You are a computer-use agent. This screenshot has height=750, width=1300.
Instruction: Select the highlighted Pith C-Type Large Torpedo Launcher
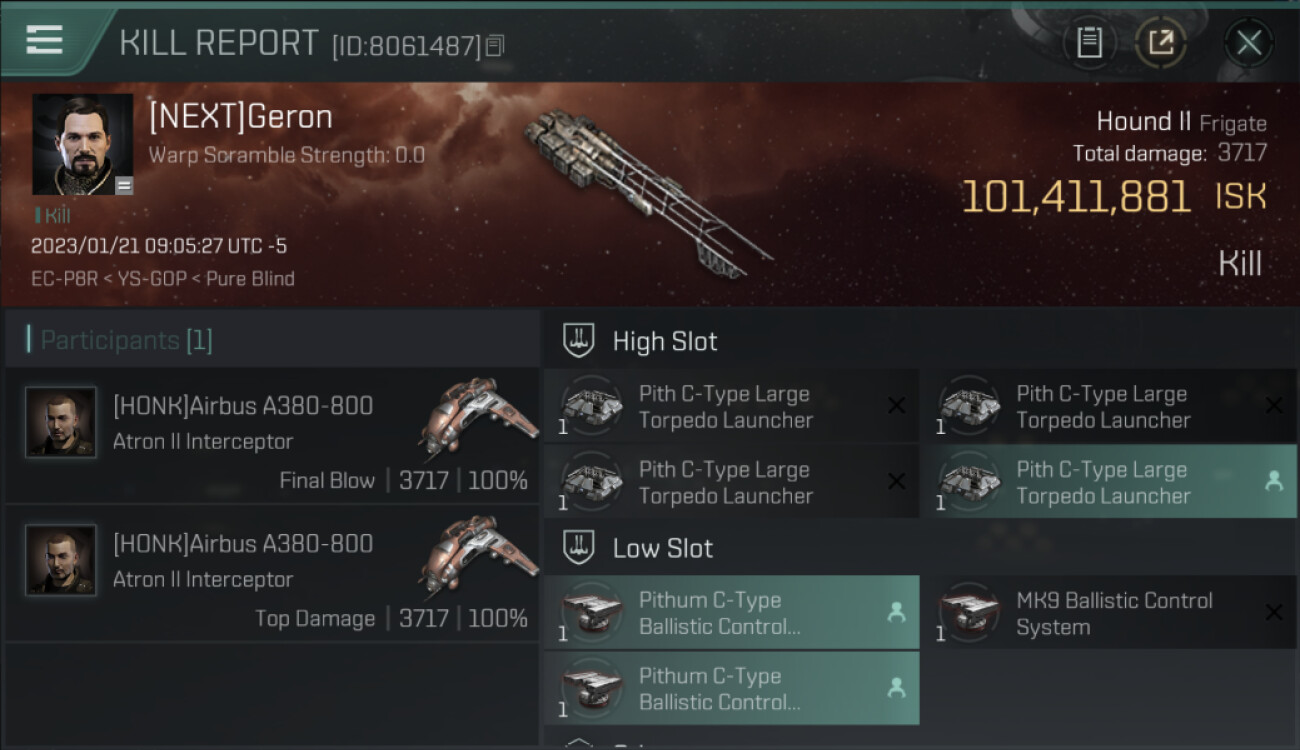[x=1107, y=482]
